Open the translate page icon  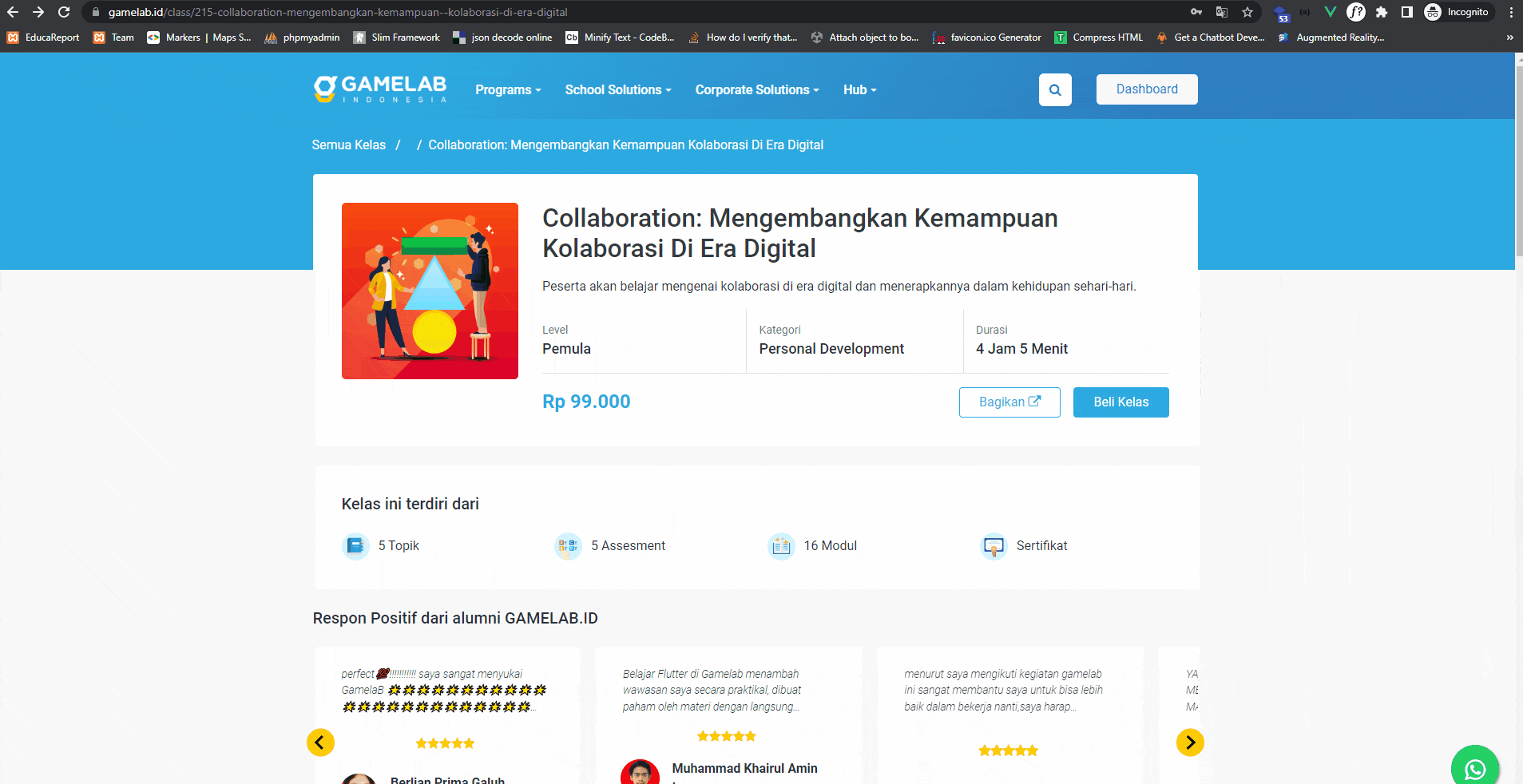click(x=1222, y=12)
